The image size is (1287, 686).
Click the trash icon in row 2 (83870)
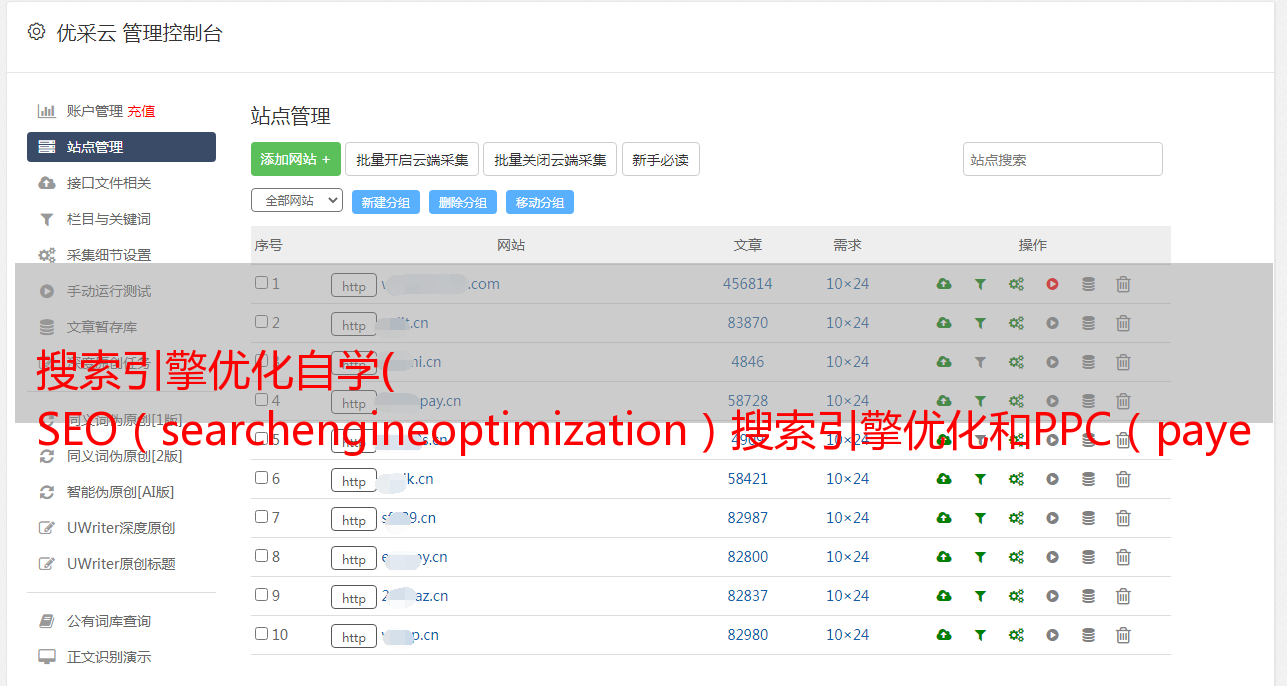pyautogui.click(x=1123, y=323)
